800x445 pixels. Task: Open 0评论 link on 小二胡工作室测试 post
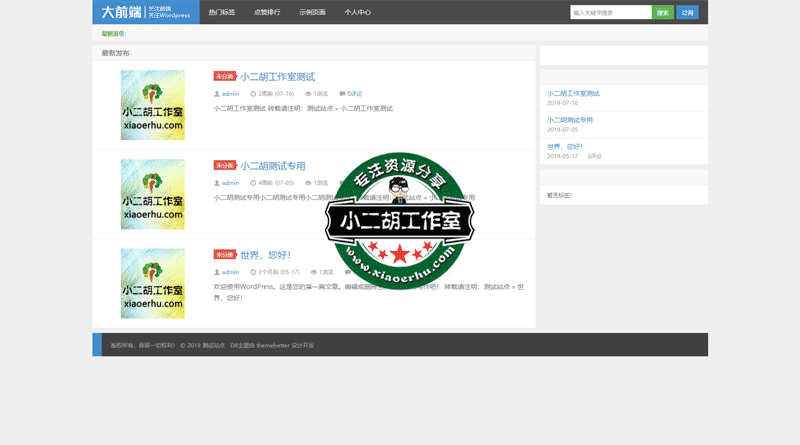(355, 94)
